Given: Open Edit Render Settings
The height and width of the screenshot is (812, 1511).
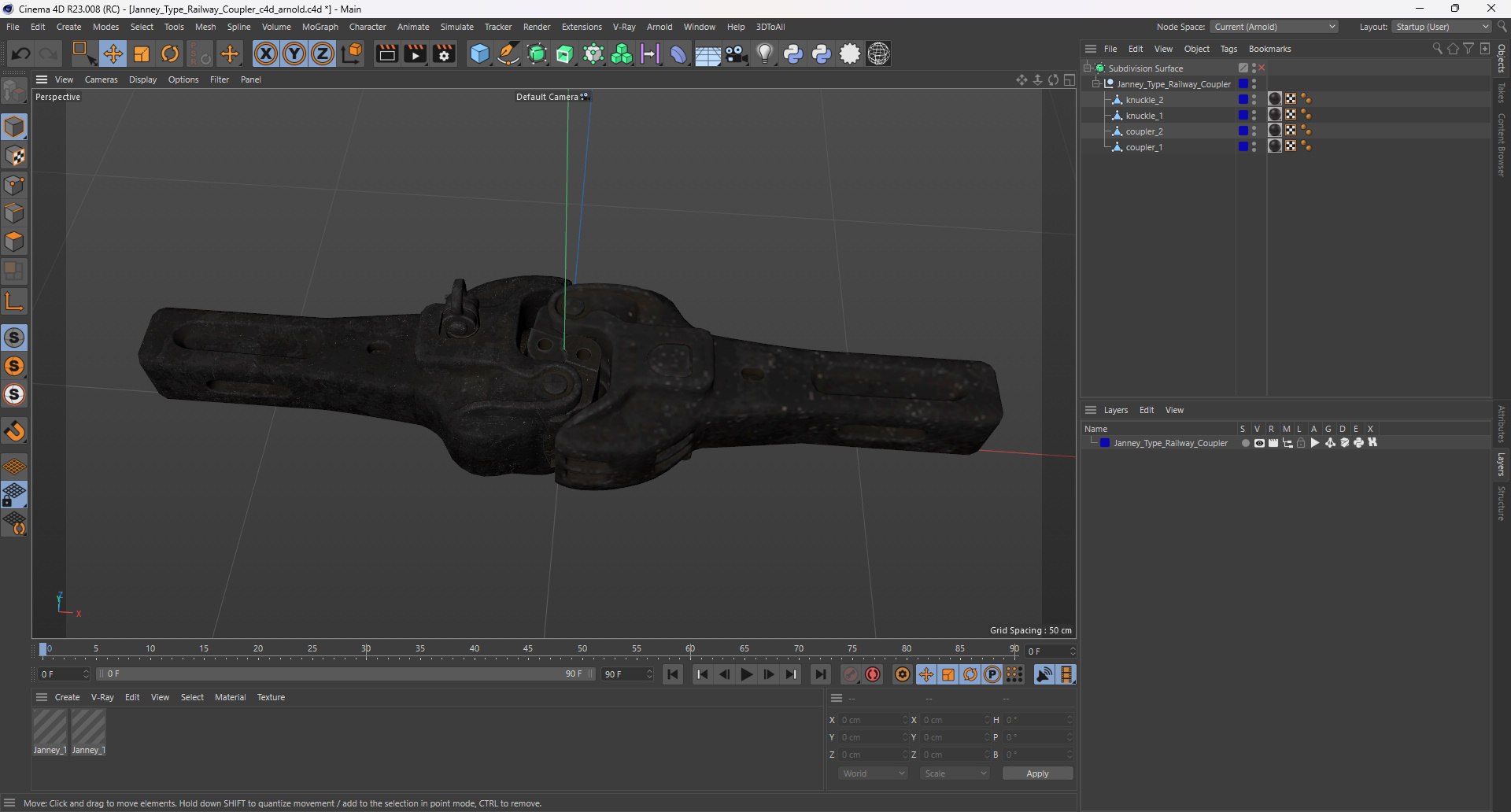Looking at the screenshot, I should pos(445,54).
